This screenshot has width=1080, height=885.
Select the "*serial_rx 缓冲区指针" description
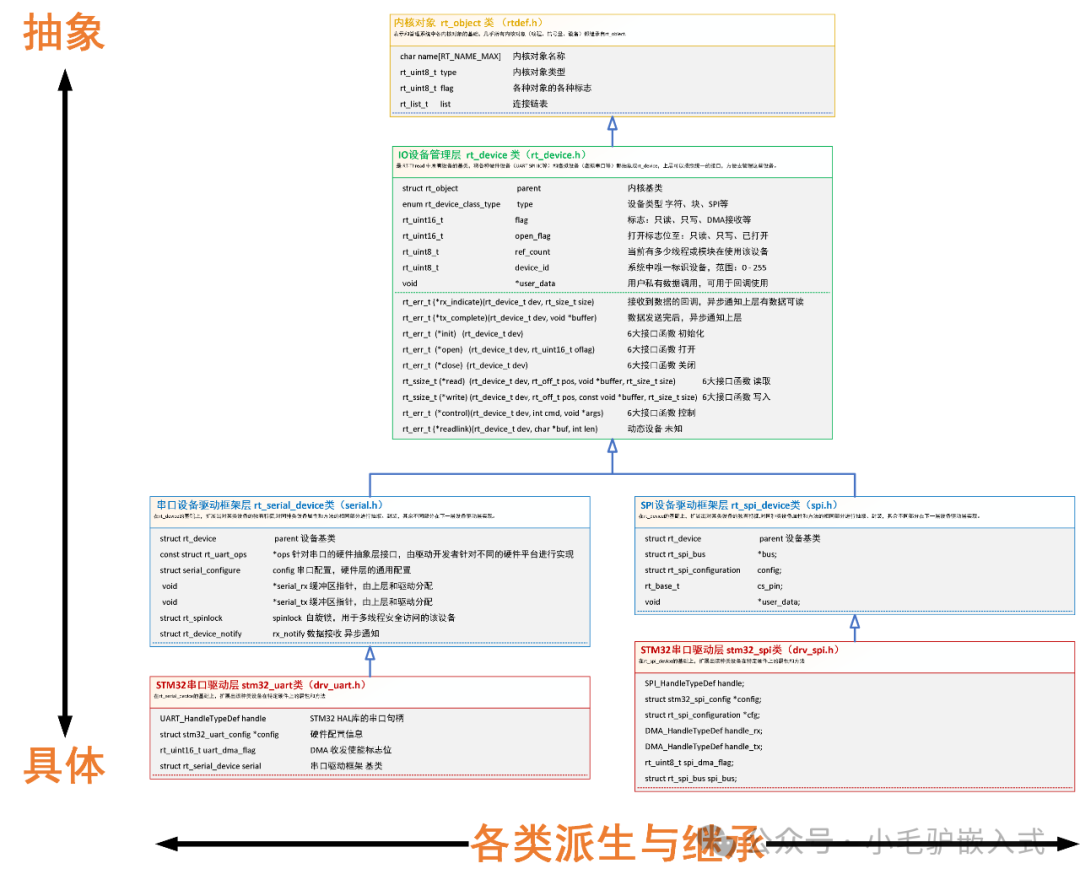(x=352, y=586)
